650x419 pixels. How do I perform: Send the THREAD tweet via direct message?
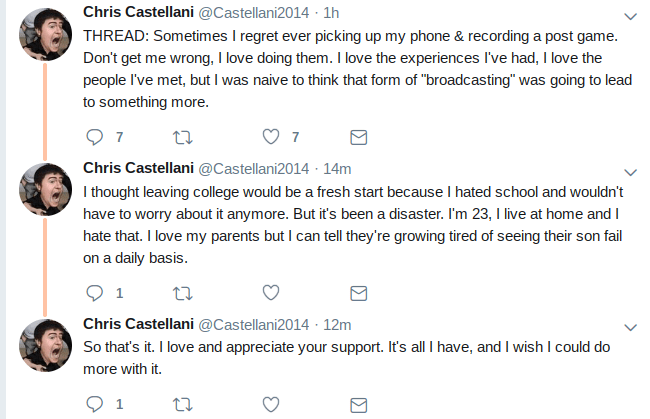point(358,136)
